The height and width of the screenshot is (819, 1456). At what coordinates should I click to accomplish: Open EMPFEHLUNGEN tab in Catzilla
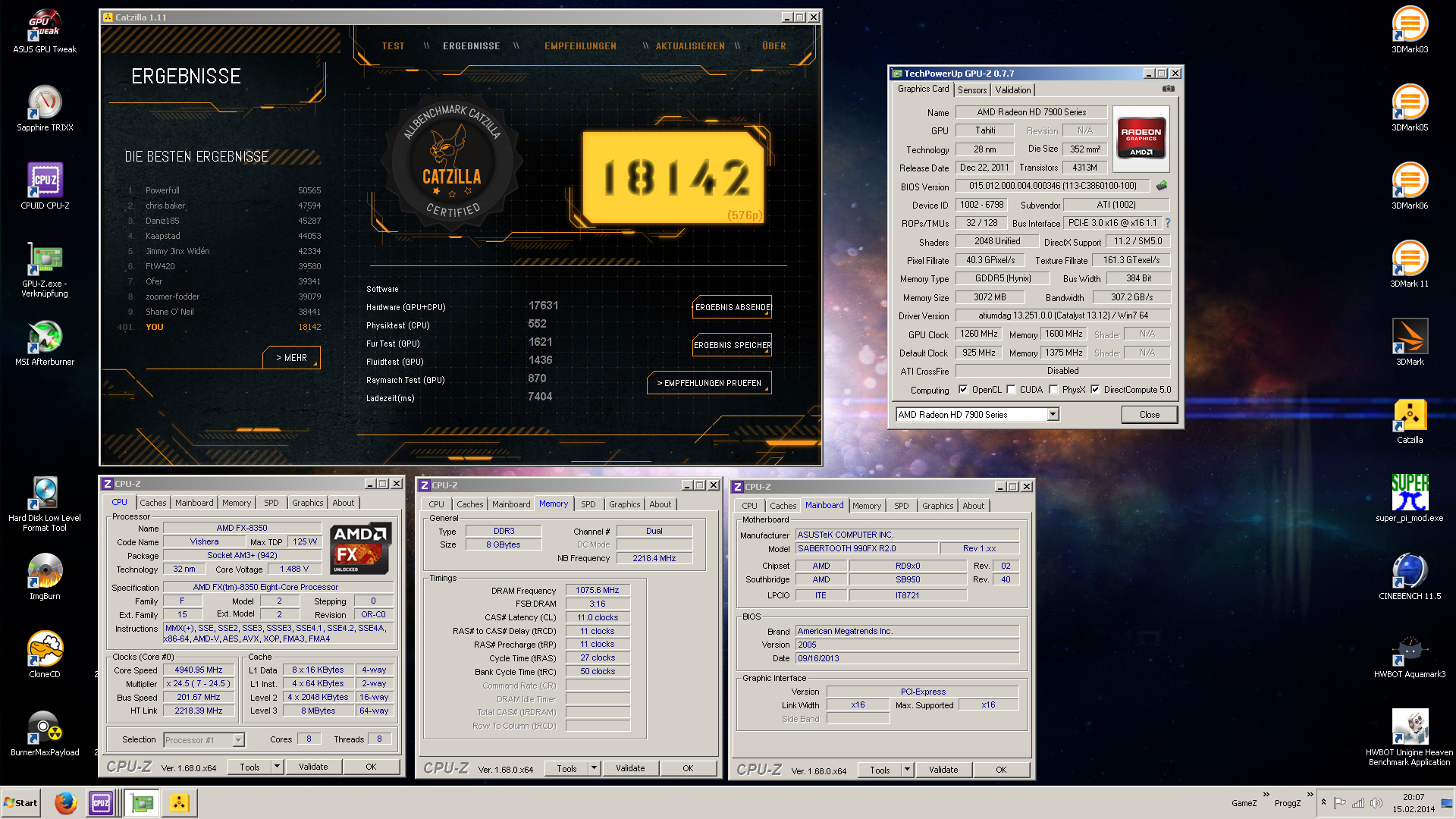point(580,46)
